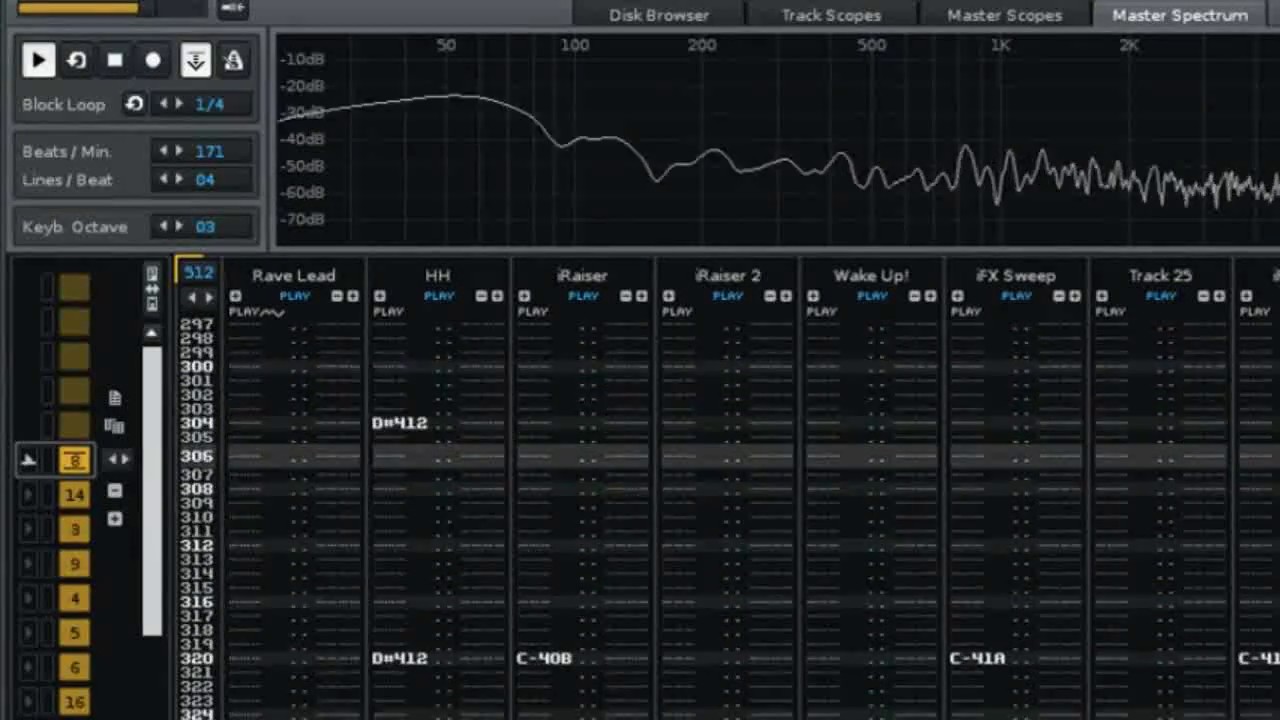Image resolution: width=1280 pixels, height=720 pixels.
Task: Open the Disk Browser tab
Action: [658, 14]
